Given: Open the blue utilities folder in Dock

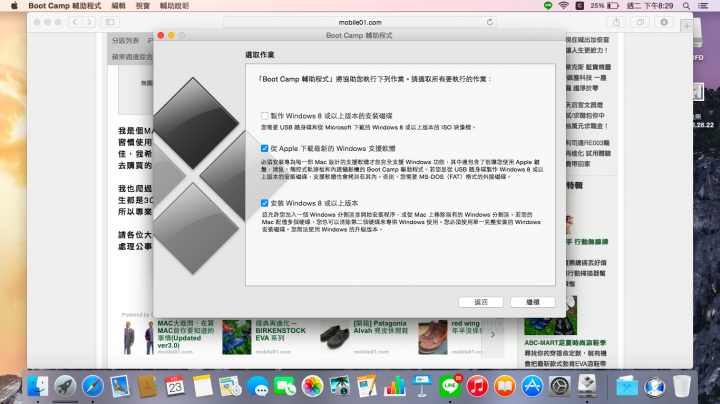Looking at the screenshot, I should pos(627,386).
